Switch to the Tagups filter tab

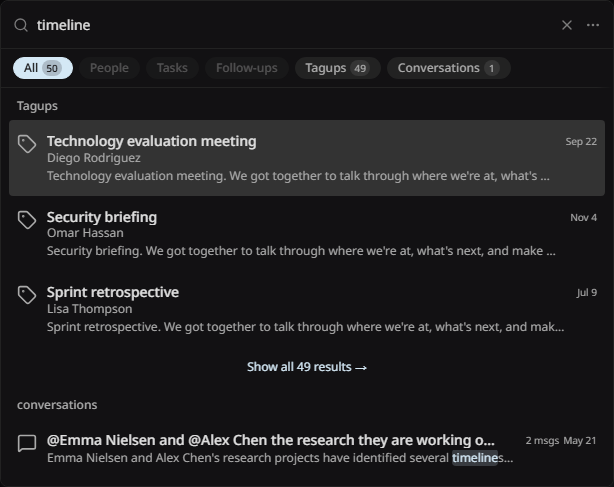[338, 68]
